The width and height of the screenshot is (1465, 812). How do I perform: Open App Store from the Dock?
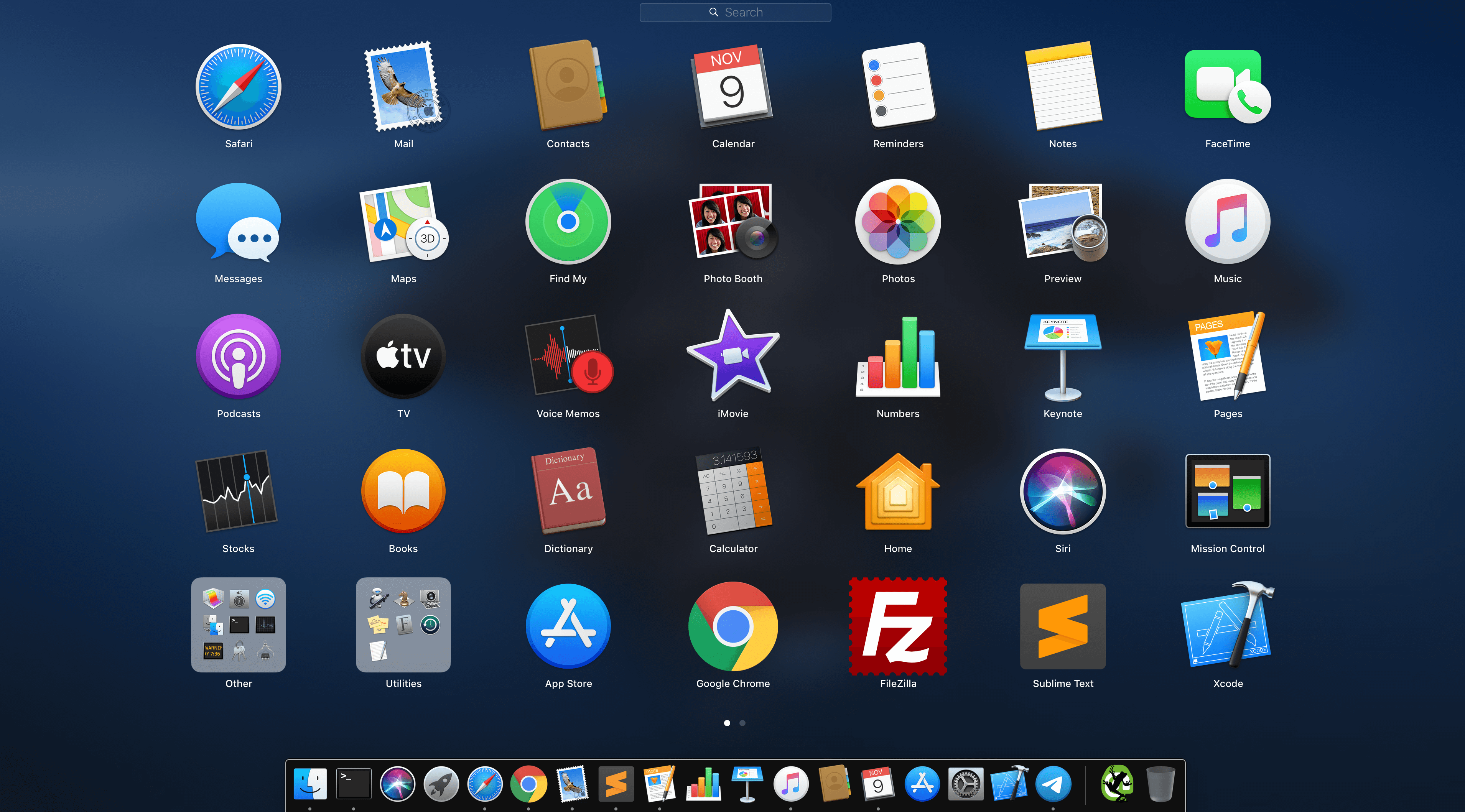pyautogui.click(x=922, y=784)
